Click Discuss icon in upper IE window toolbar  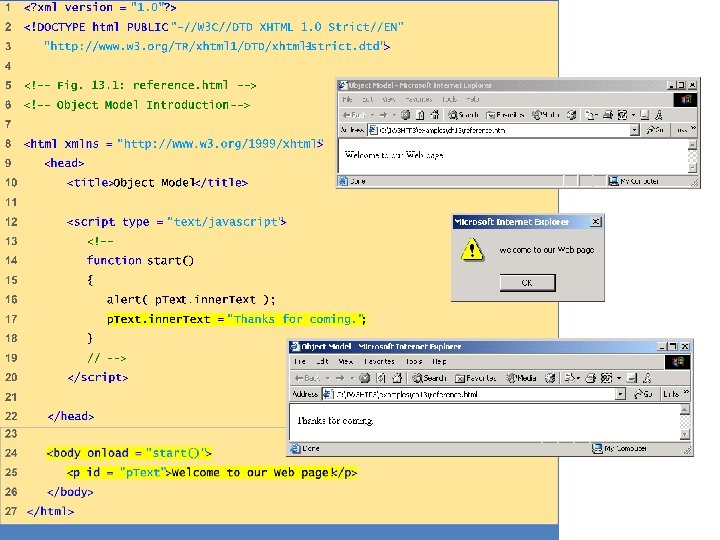[x=645, y=115]
